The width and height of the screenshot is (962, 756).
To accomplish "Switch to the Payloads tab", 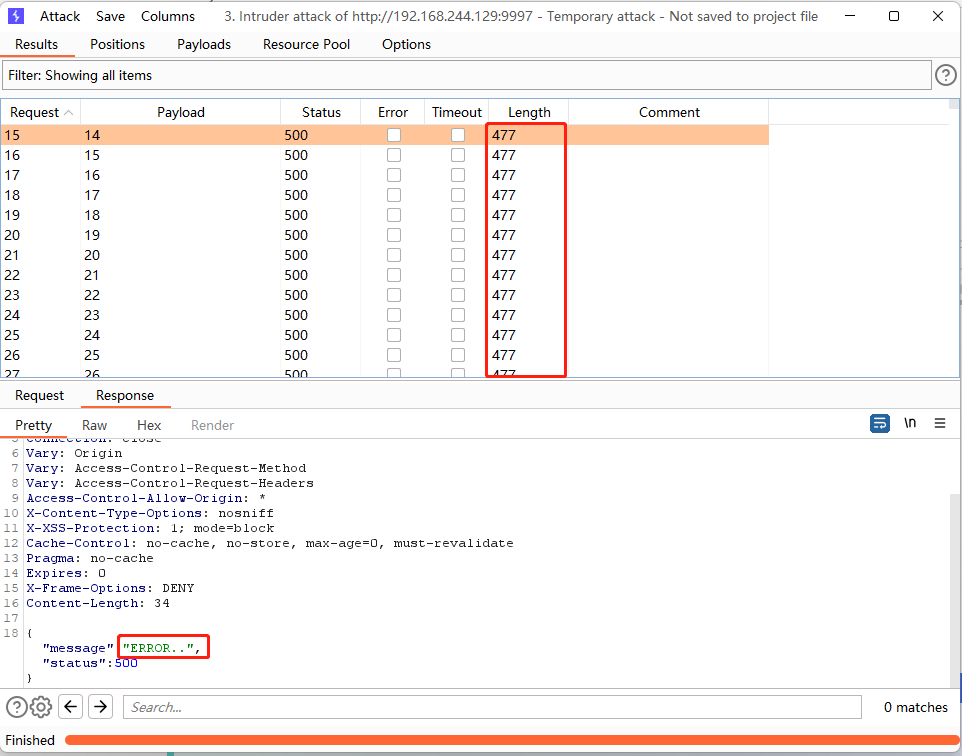I will pos(204,44).
